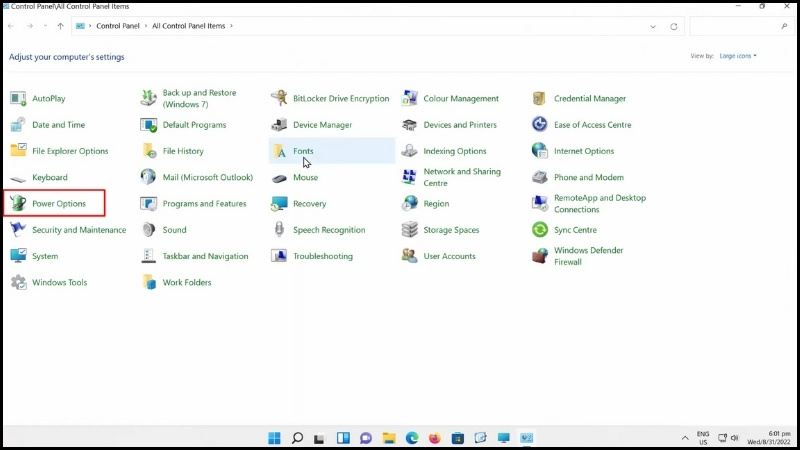Open the Windows Tools gear icon
This screenshot has height=450, width=800.
18,282
